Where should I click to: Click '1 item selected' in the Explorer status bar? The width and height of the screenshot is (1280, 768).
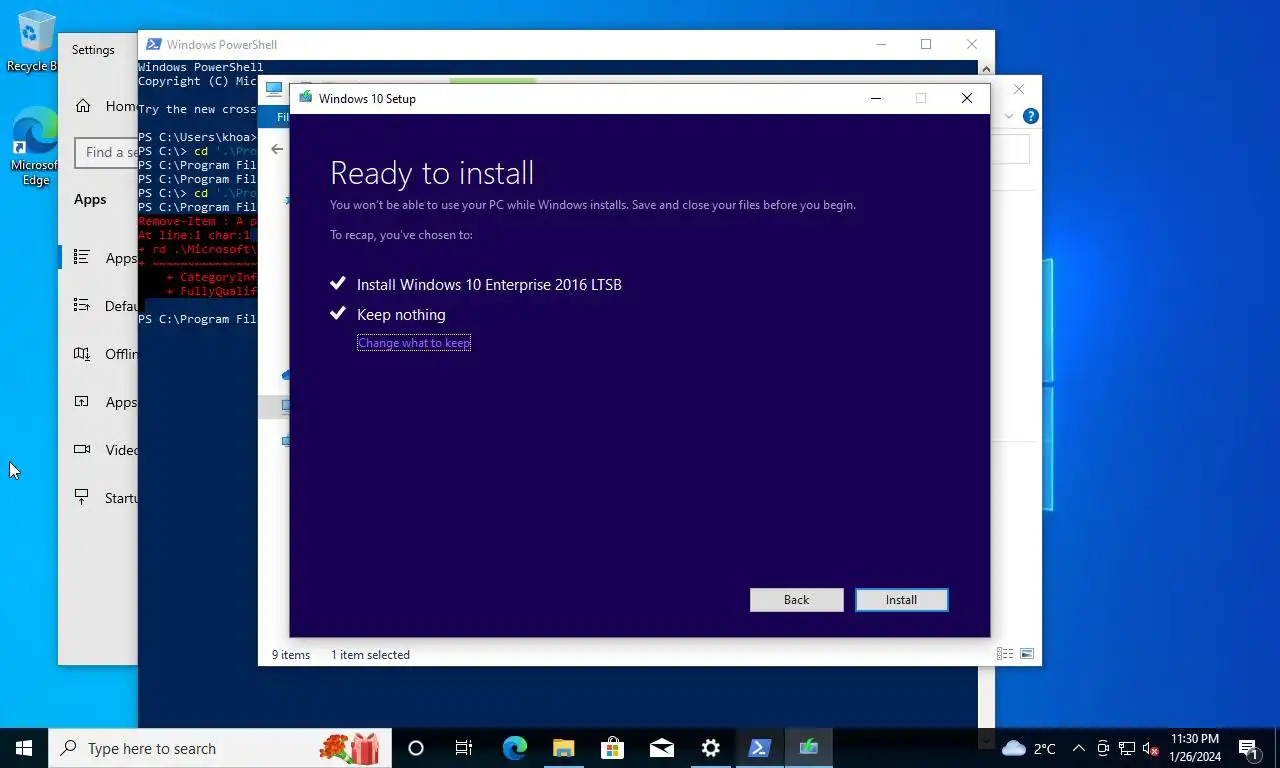pos(370,655)
